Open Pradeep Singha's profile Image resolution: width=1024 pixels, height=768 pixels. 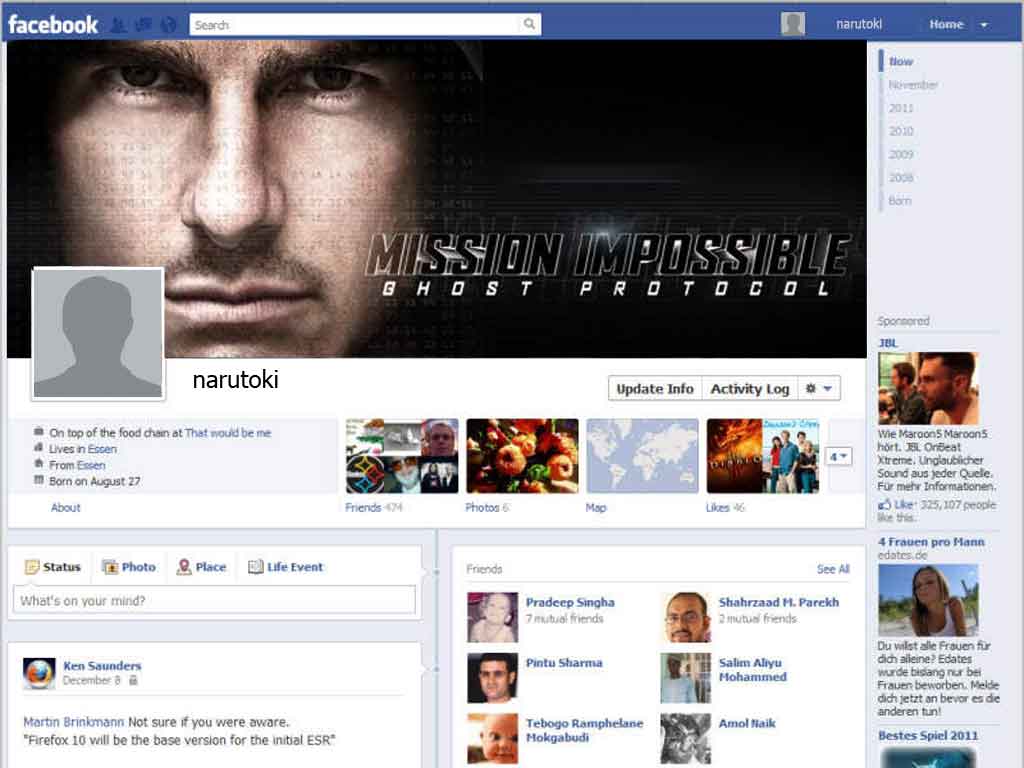point(570,602)
